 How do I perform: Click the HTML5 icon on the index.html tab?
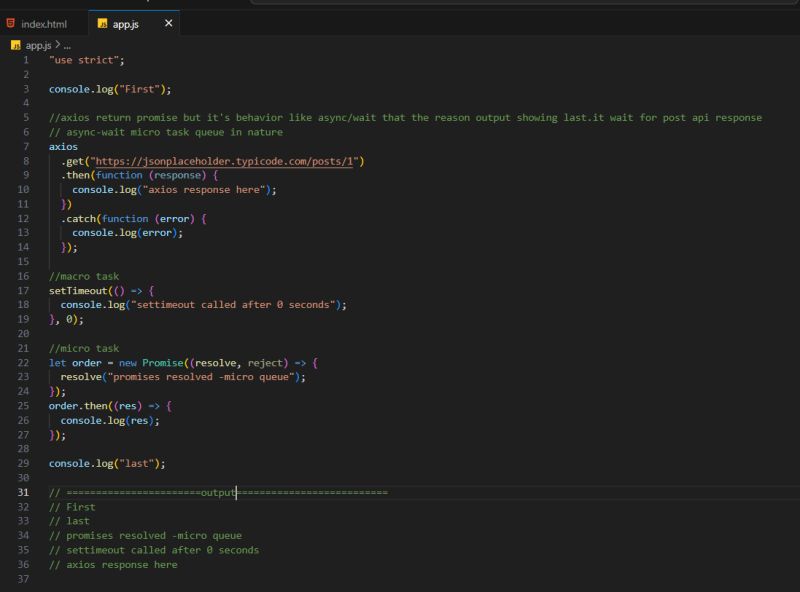click(13, 21)
